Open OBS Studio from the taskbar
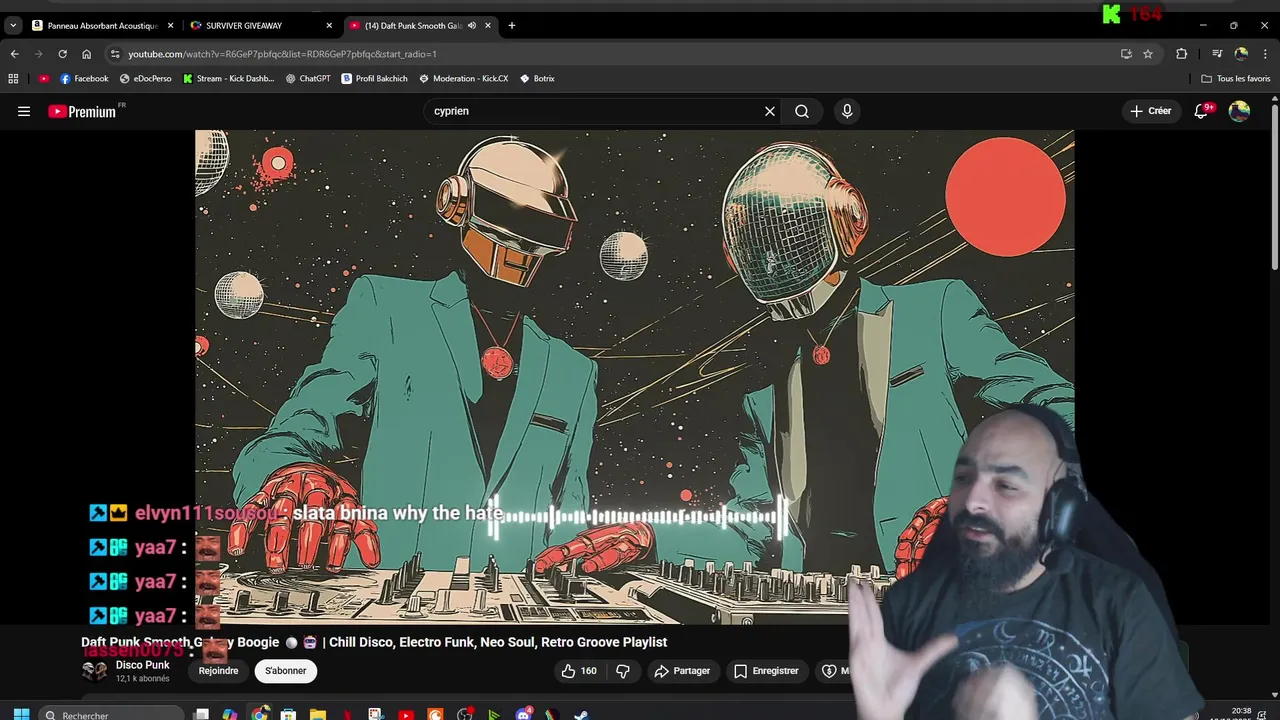Viewport: 1280px width, 720px height. coord(465,714)
